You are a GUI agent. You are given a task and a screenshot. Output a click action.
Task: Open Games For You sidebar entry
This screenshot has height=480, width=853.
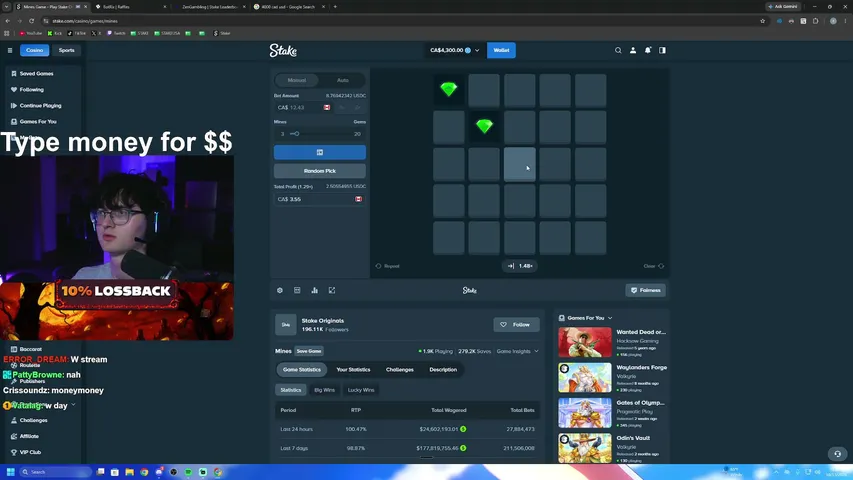pos(38,121)
